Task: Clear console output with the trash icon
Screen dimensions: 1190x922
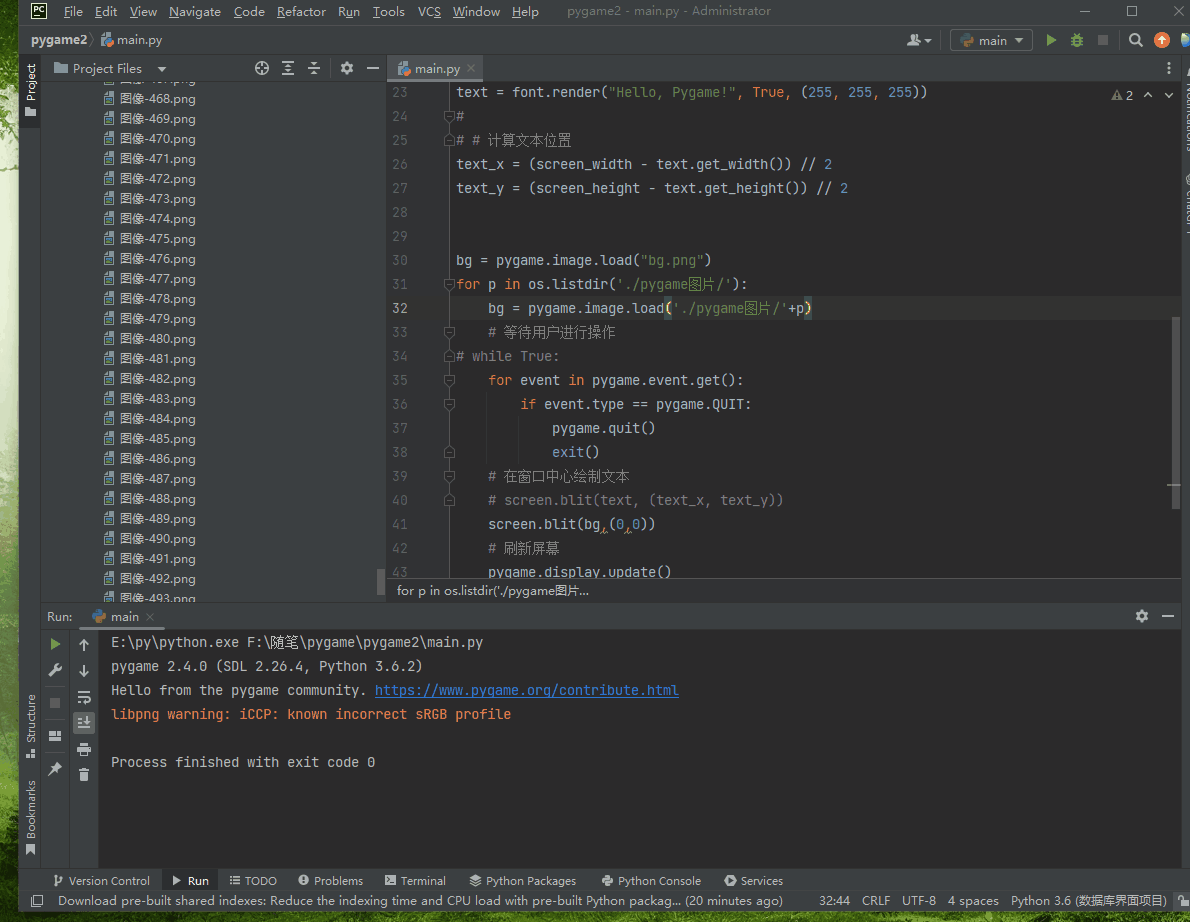Action: (x=84, y=775)
